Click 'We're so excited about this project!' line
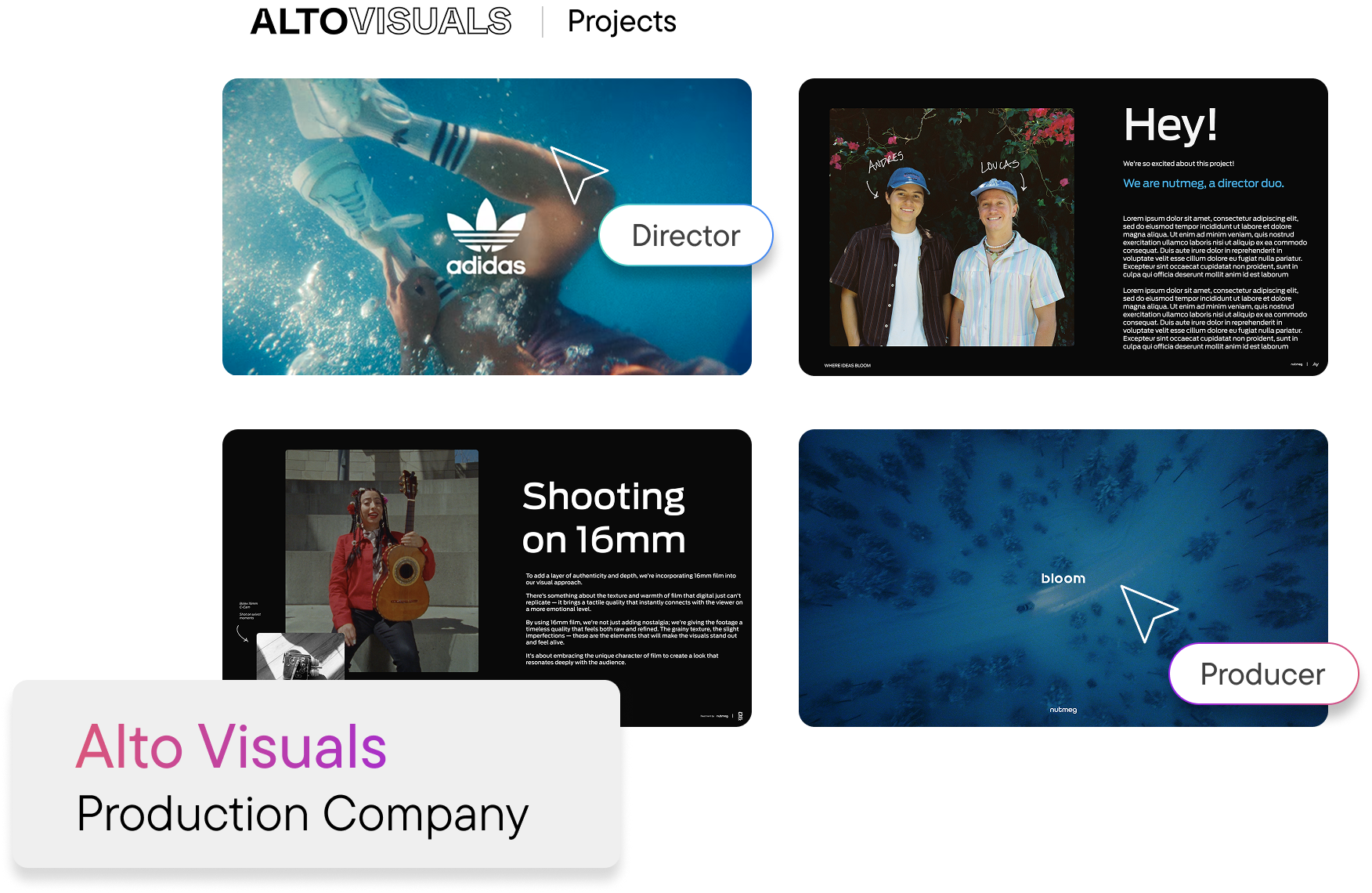1372x893 pixels. pos(1179,164)
